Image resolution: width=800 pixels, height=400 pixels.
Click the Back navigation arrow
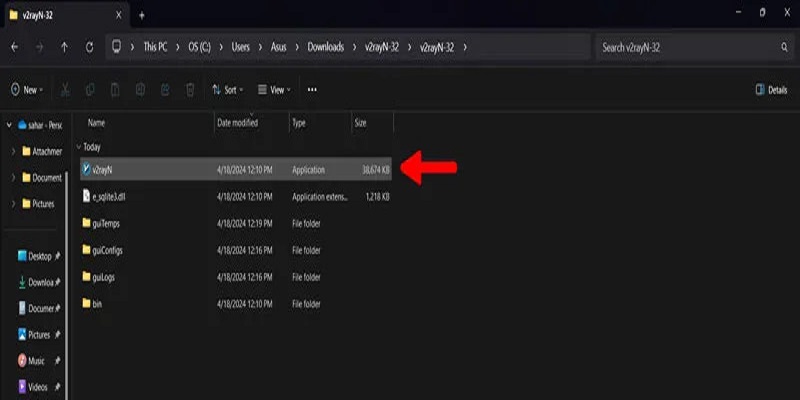click(x=14, y=47)
